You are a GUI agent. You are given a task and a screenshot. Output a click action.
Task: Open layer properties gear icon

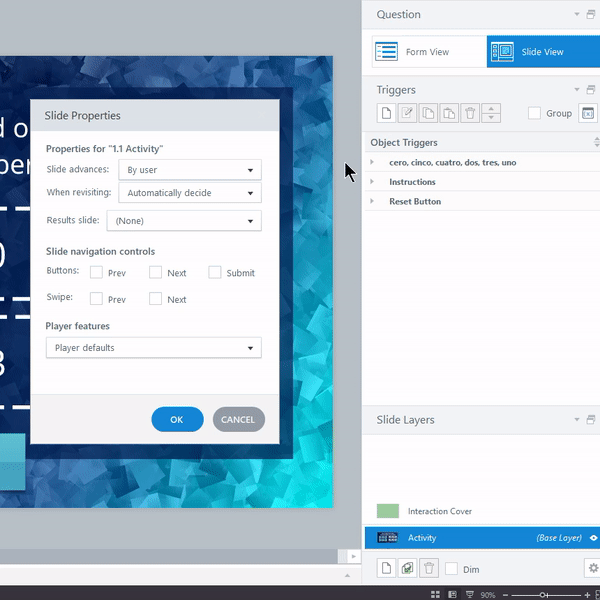(591, 568)
